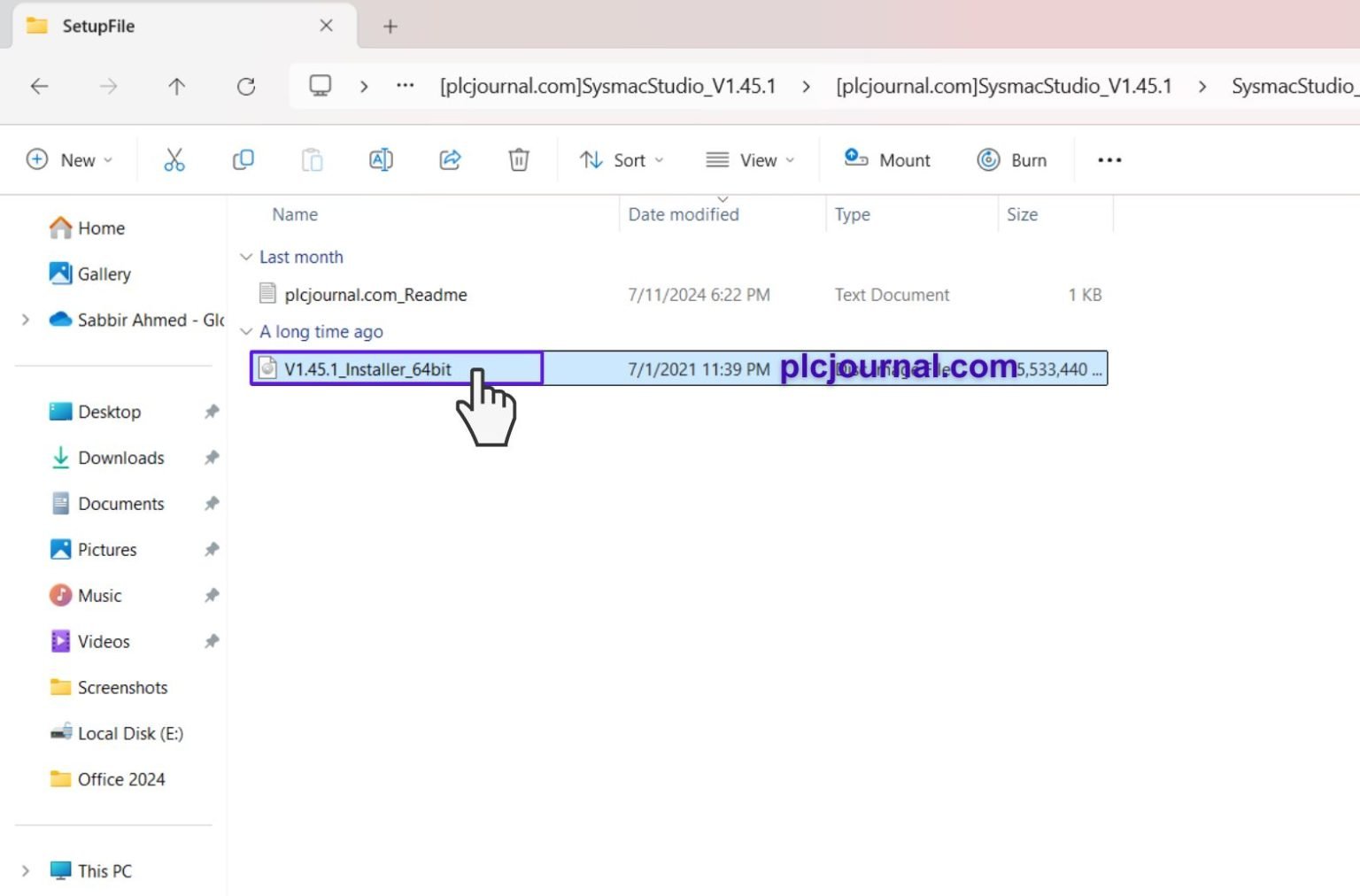Collapse the 'A long time ago' group
Screen dimensions: 1360x896
tap(246, 331)
